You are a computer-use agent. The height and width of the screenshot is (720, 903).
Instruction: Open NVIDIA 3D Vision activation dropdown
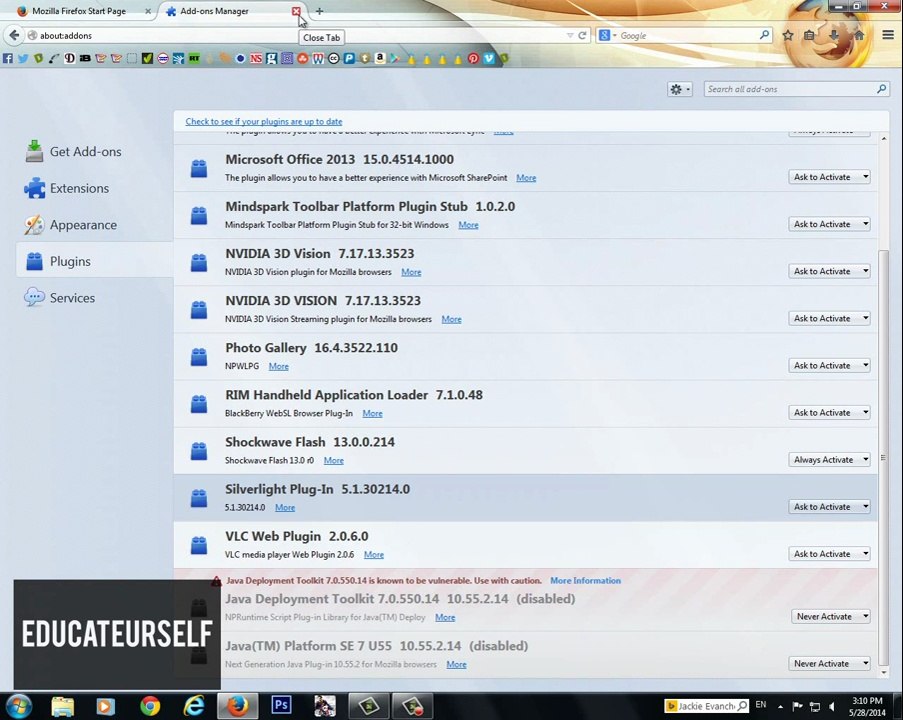tap(829, 271)
